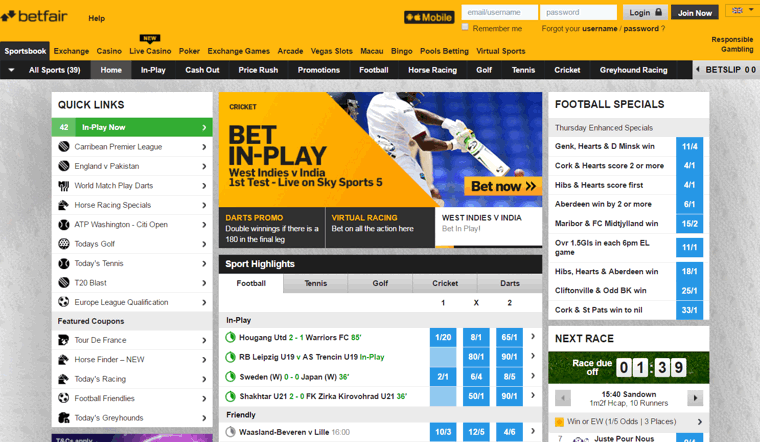Click the Today's Tennis icon
This screenshot has height=442, width=760.
[x=63, y=263]
